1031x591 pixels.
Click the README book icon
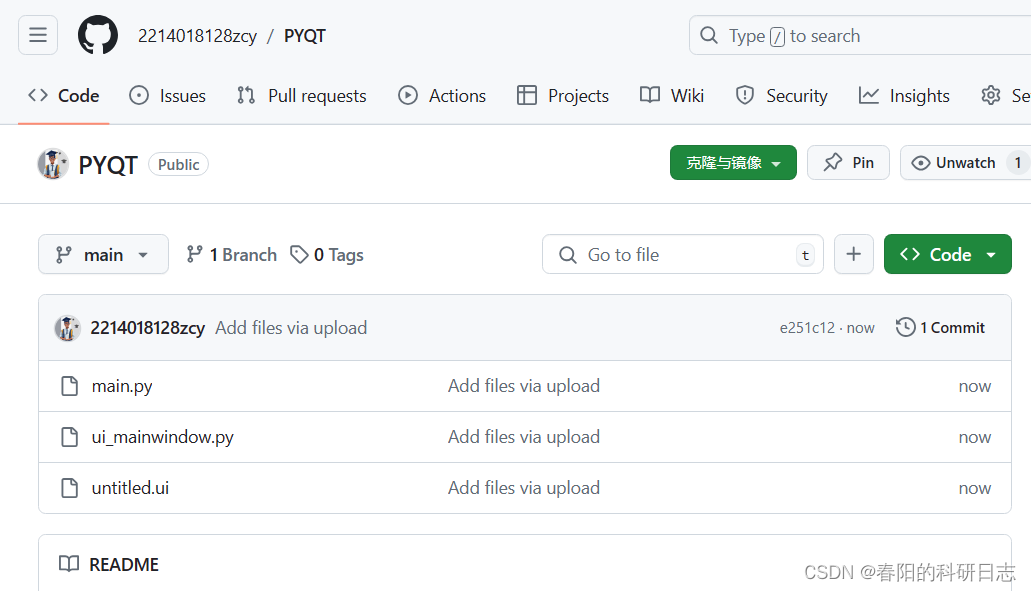click(x=69, y=564)
